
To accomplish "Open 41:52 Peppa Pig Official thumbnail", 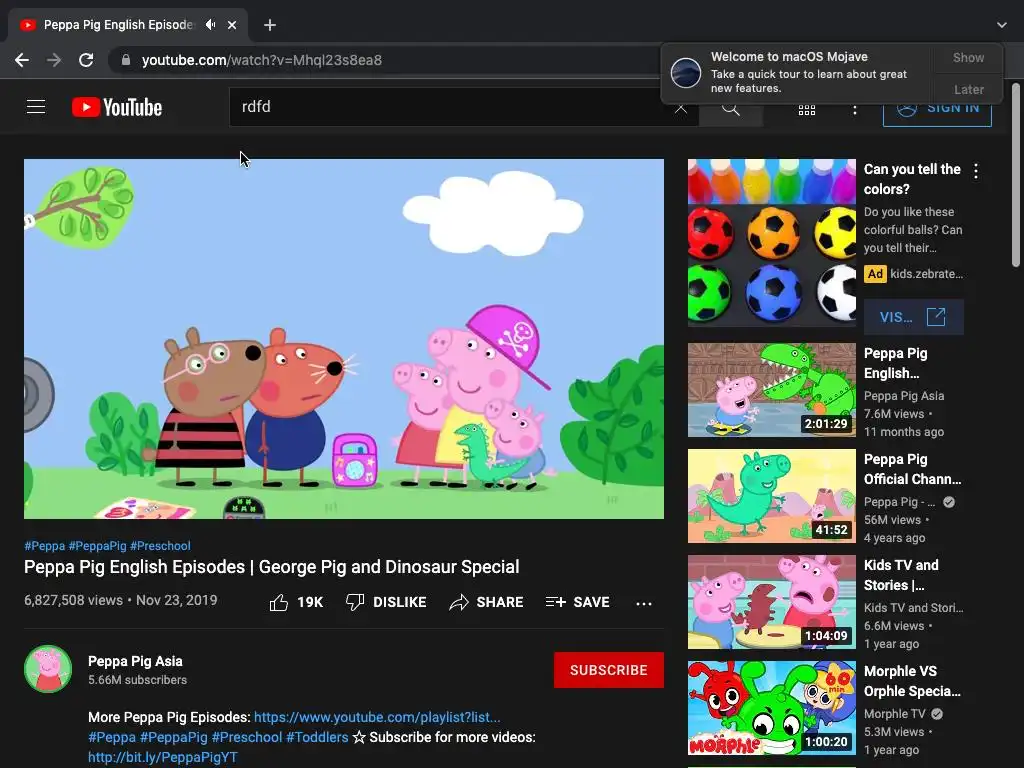I will click(771, 496).
